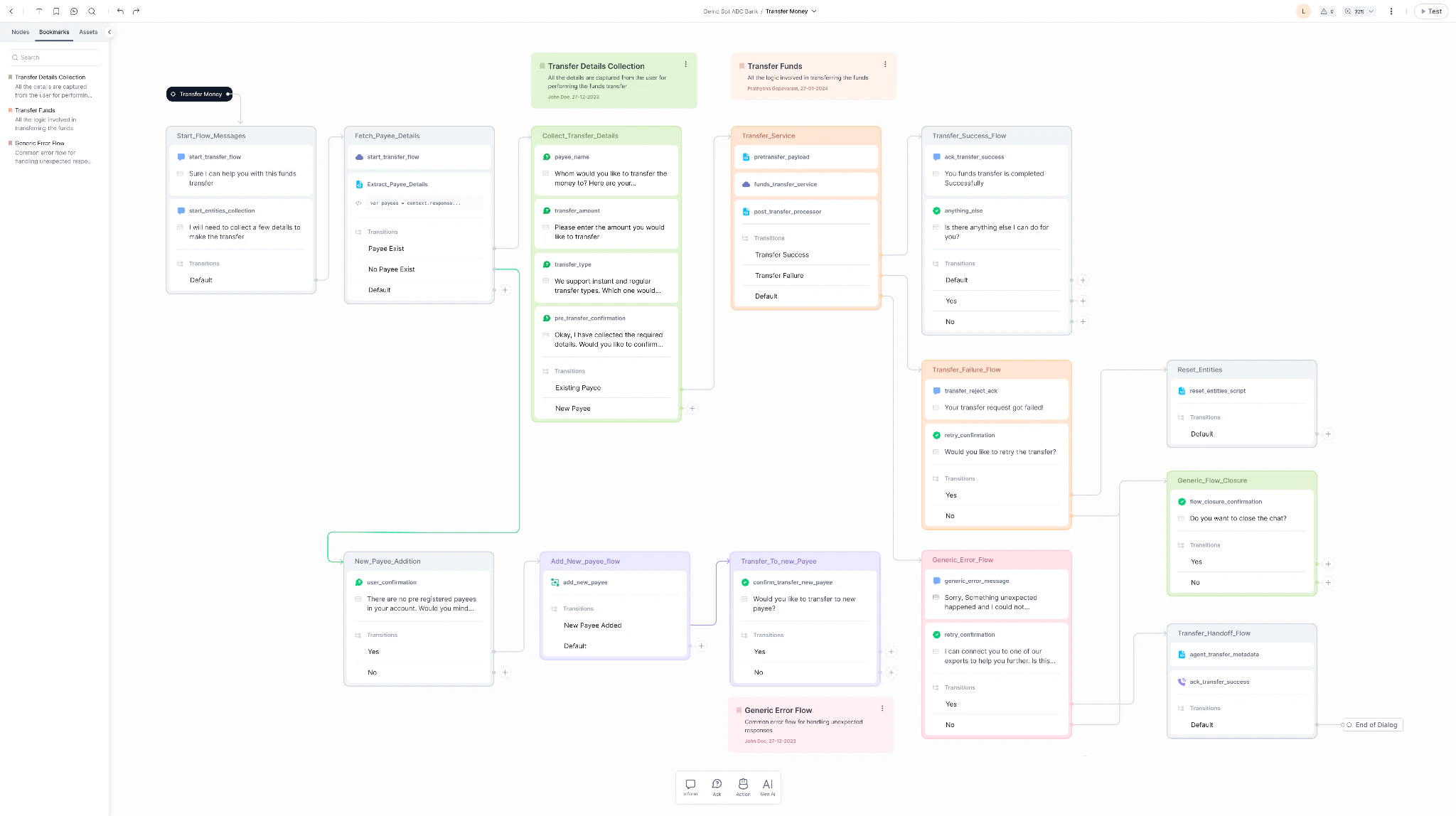Select the Transfer Funds bookmark in the sidebar
The height and width of the screenshot is (816, 1456).
click(35, 110)
